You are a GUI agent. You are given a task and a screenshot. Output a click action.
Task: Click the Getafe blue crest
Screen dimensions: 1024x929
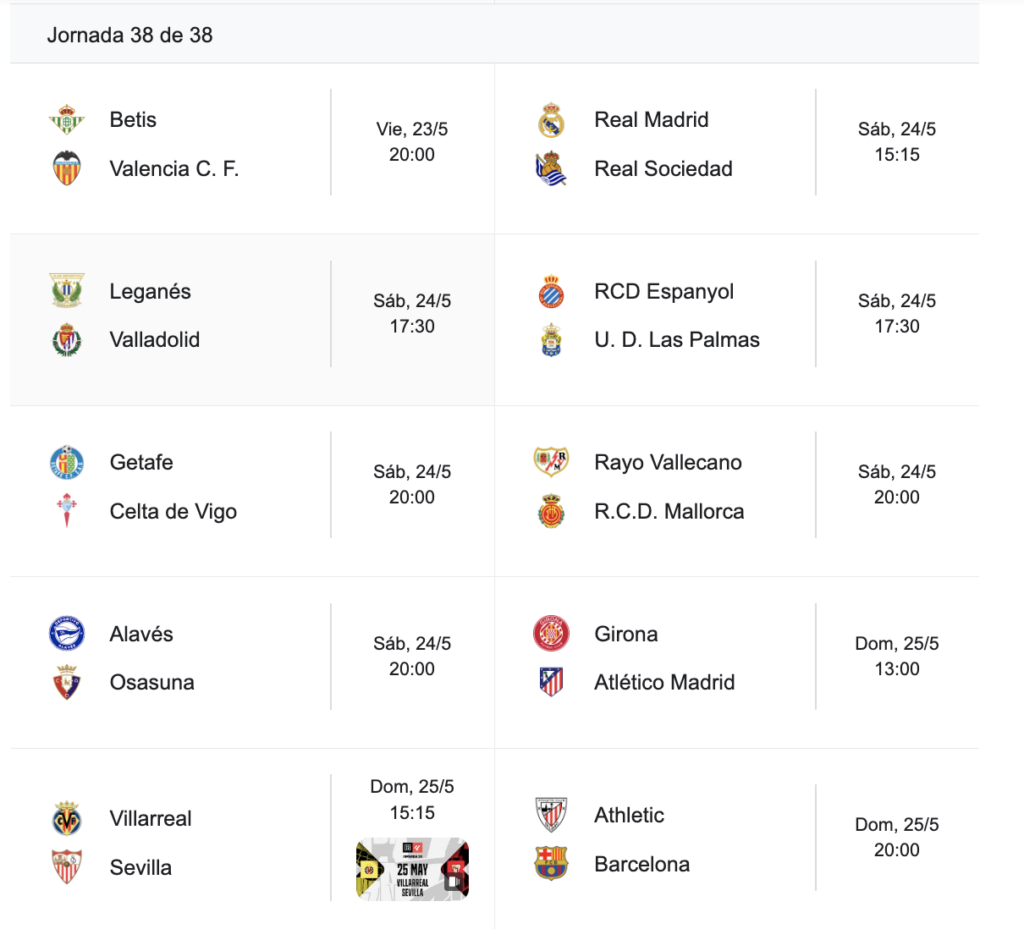(x=67, y=462)
